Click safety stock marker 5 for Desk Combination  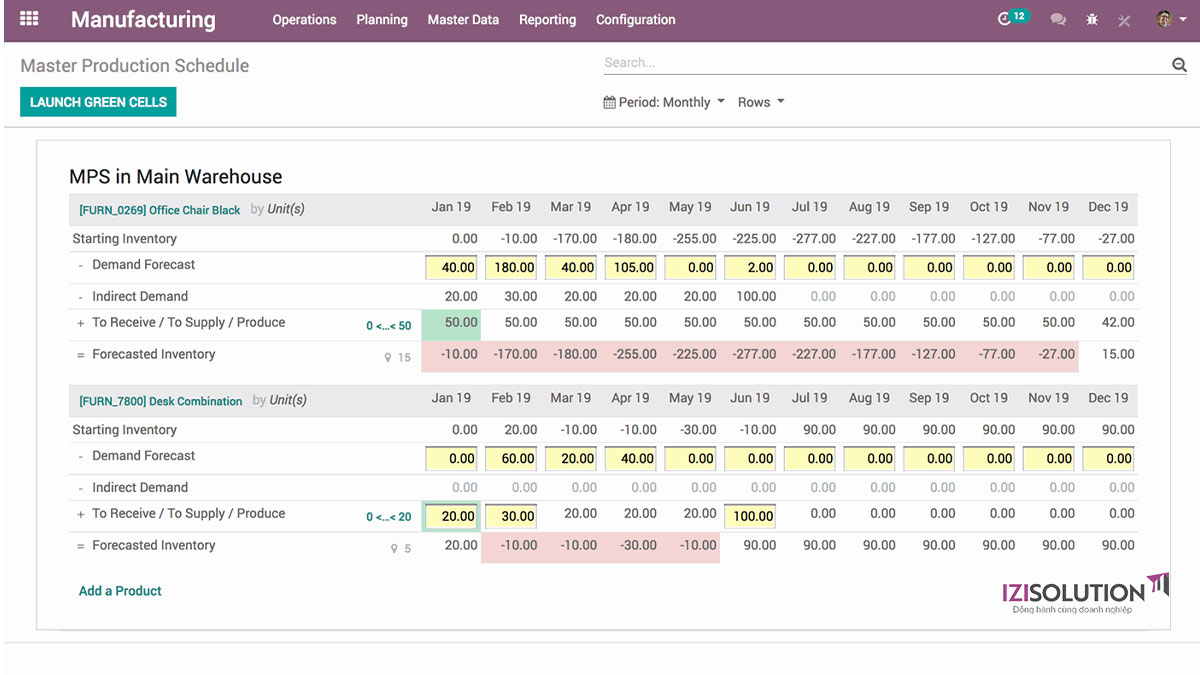click(401, 548)
